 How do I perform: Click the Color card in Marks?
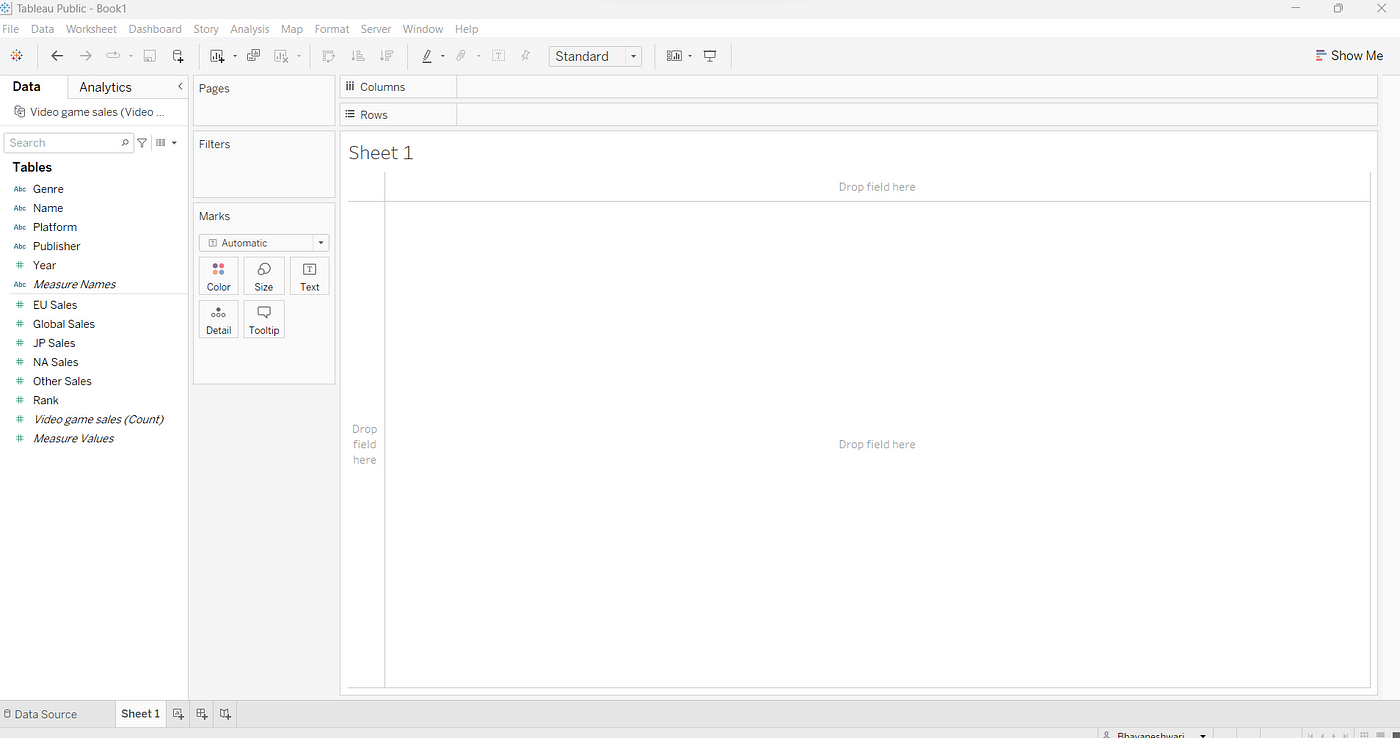219,276
